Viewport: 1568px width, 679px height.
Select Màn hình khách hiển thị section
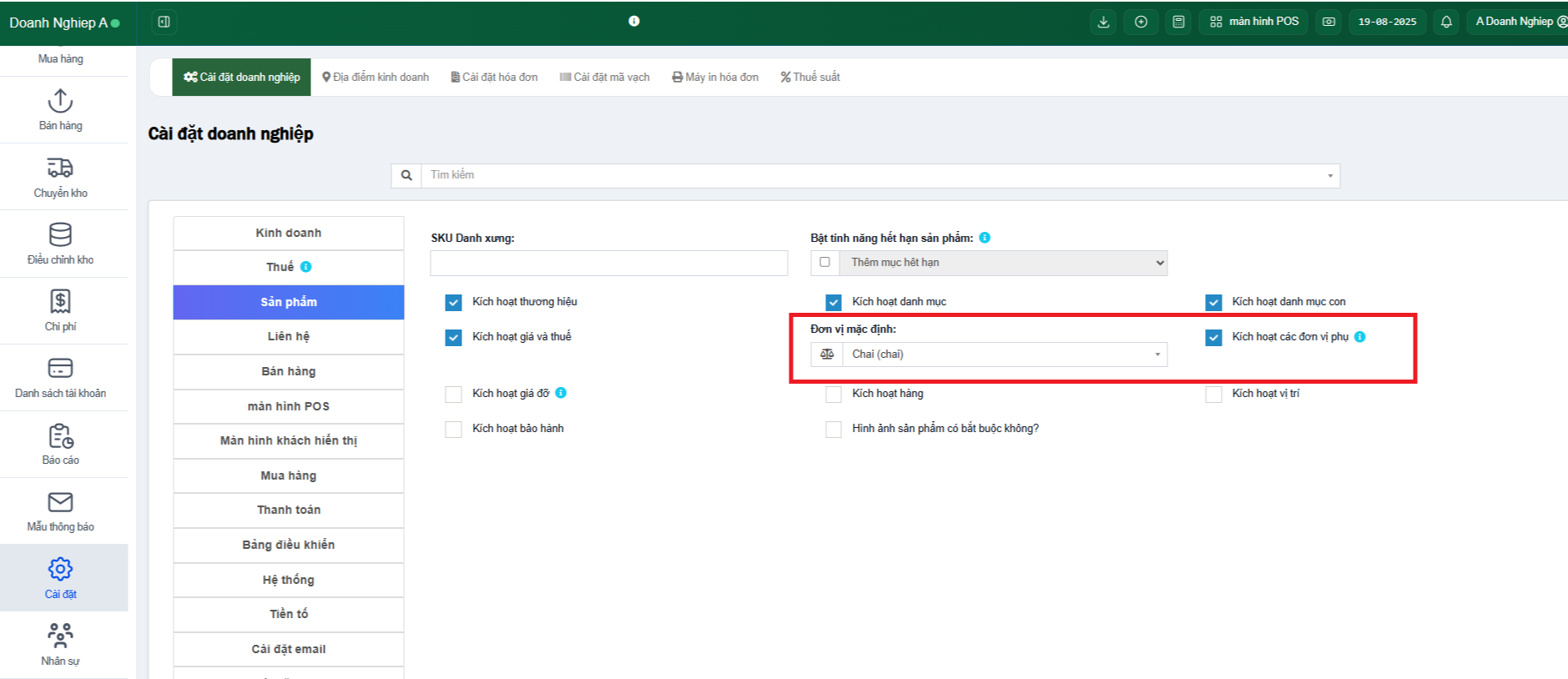(x=289, y=440)
